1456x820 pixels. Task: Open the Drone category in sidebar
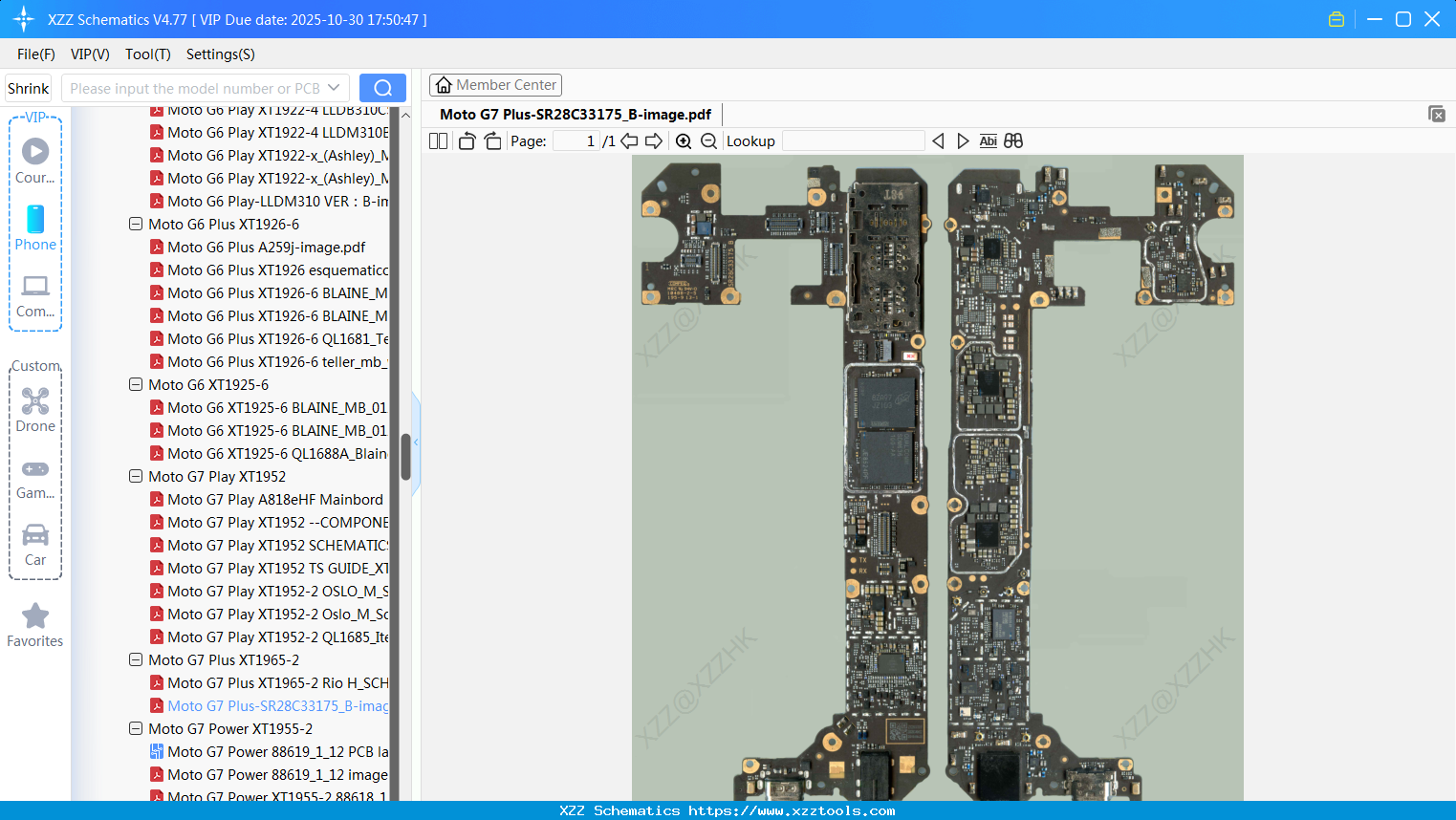[35, 410]
